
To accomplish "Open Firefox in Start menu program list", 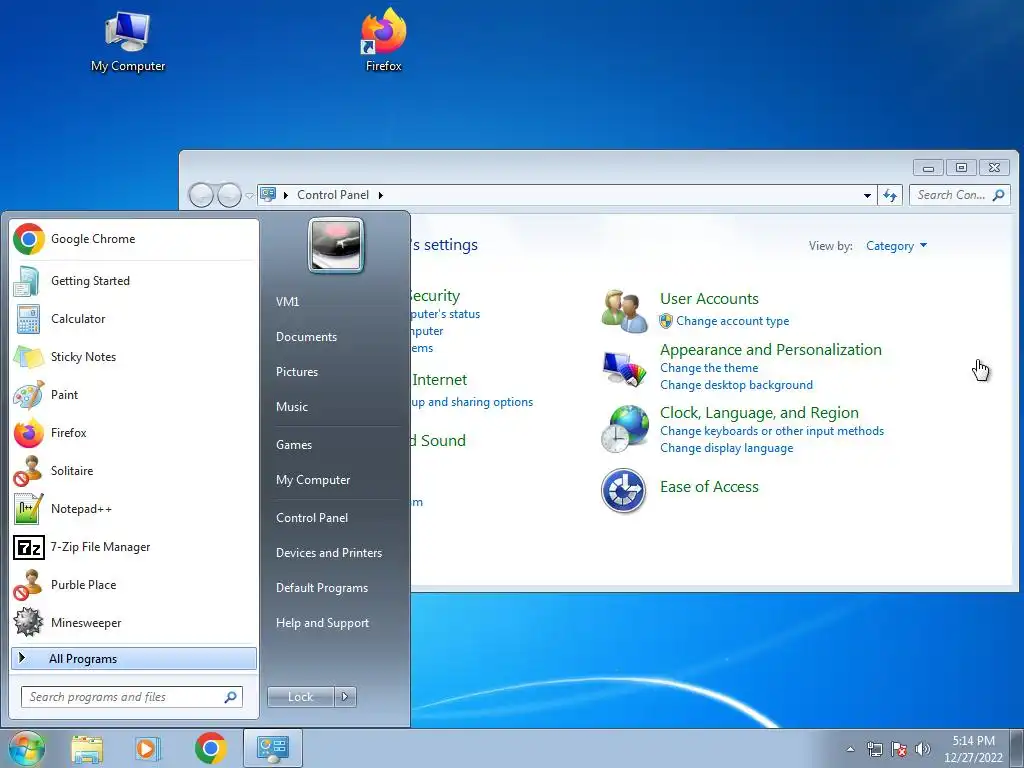I will (134, 432).
